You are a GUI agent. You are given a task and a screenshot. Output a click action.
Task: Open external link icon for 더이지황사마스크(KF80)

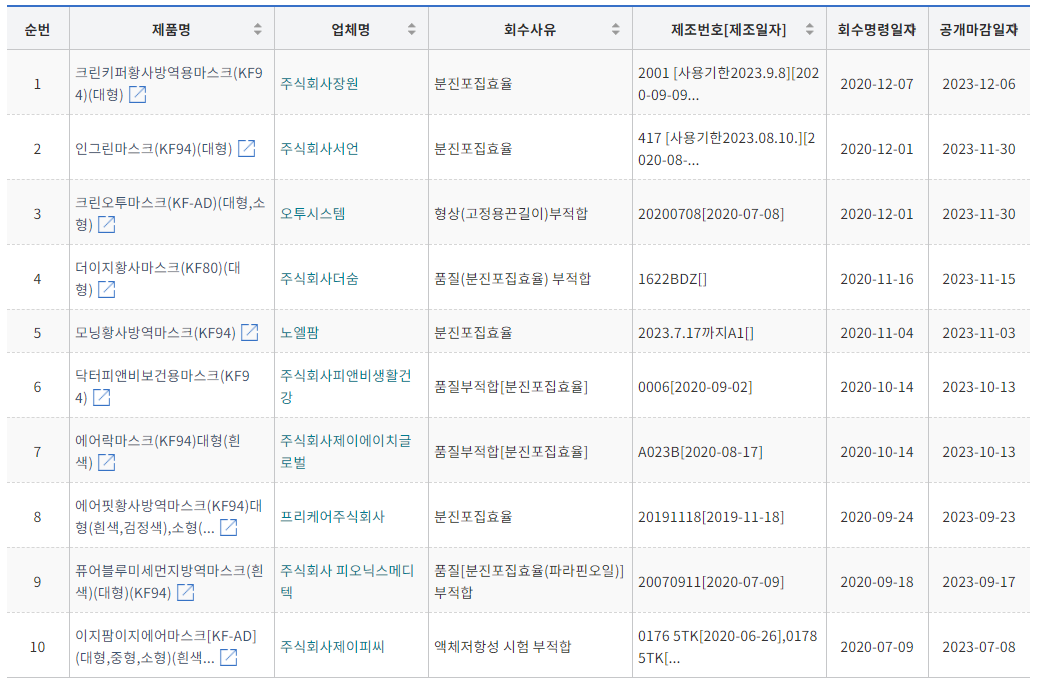(x=106, y=290)
